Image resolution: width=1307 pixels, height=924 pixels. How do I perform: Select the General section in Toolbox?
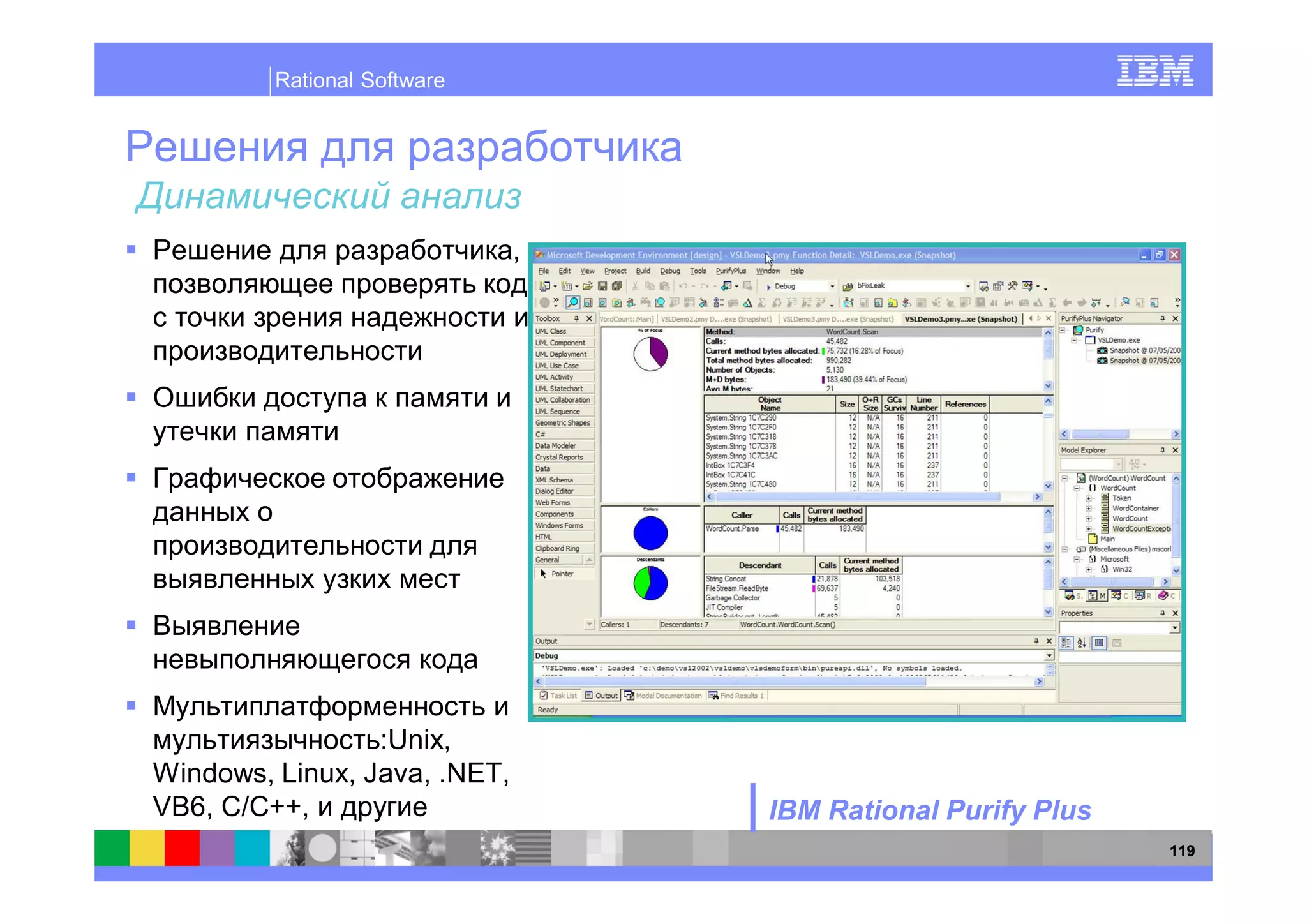coord(559,560)
